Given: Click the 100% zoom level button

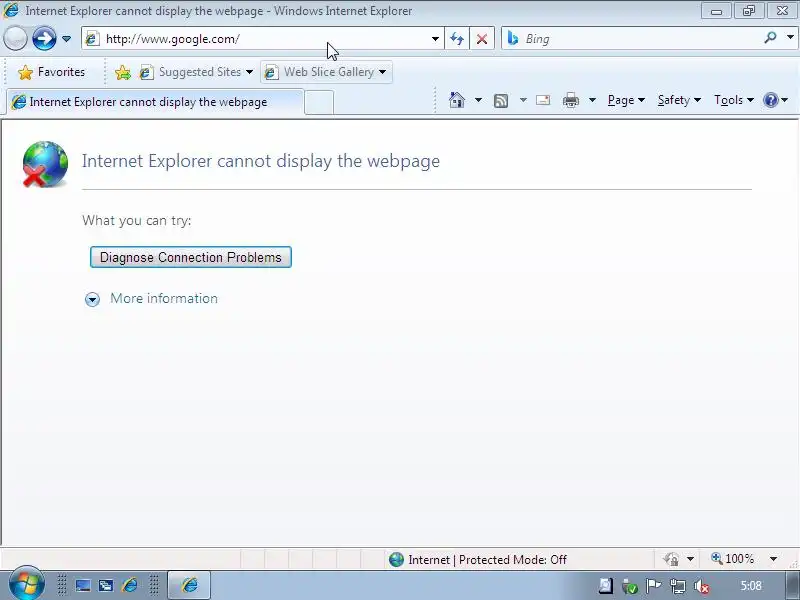Looking at the screenshot, I should (x=733, y=559).
